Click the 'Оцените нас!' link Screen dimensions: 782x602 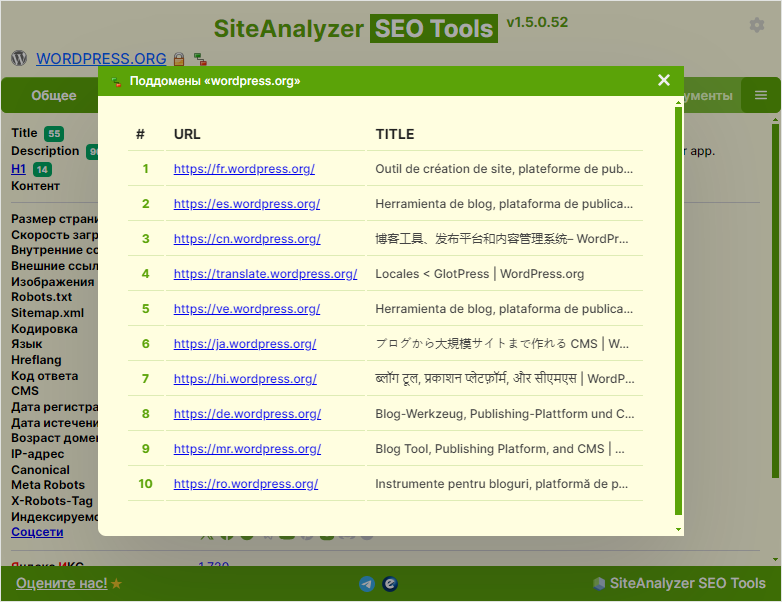tap(61, 583)
